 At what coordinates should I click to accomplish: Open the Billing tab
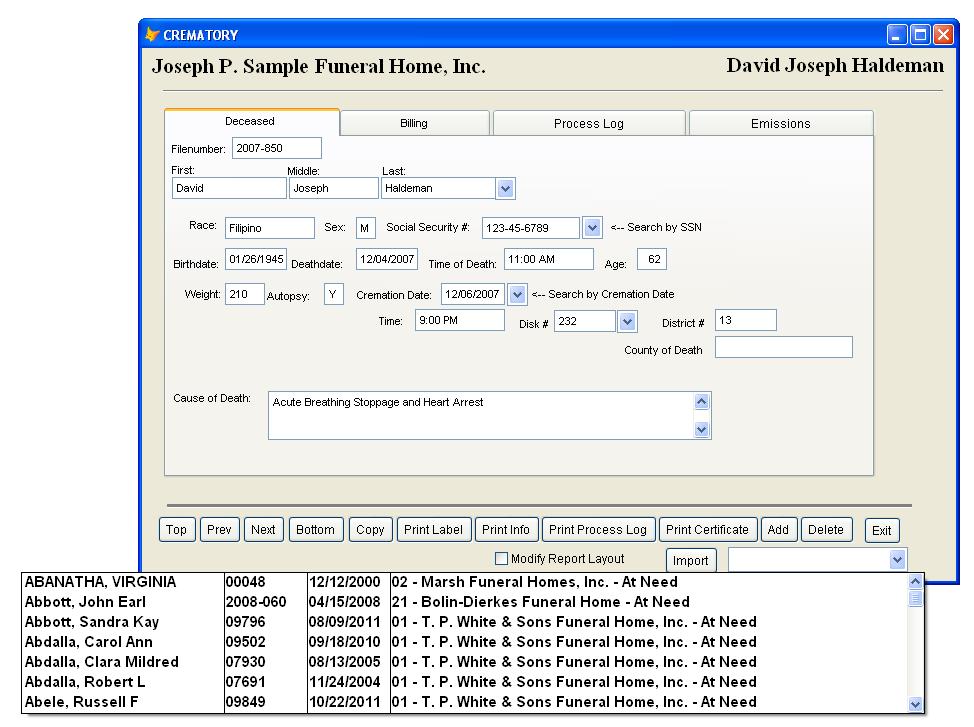(414, 123)
